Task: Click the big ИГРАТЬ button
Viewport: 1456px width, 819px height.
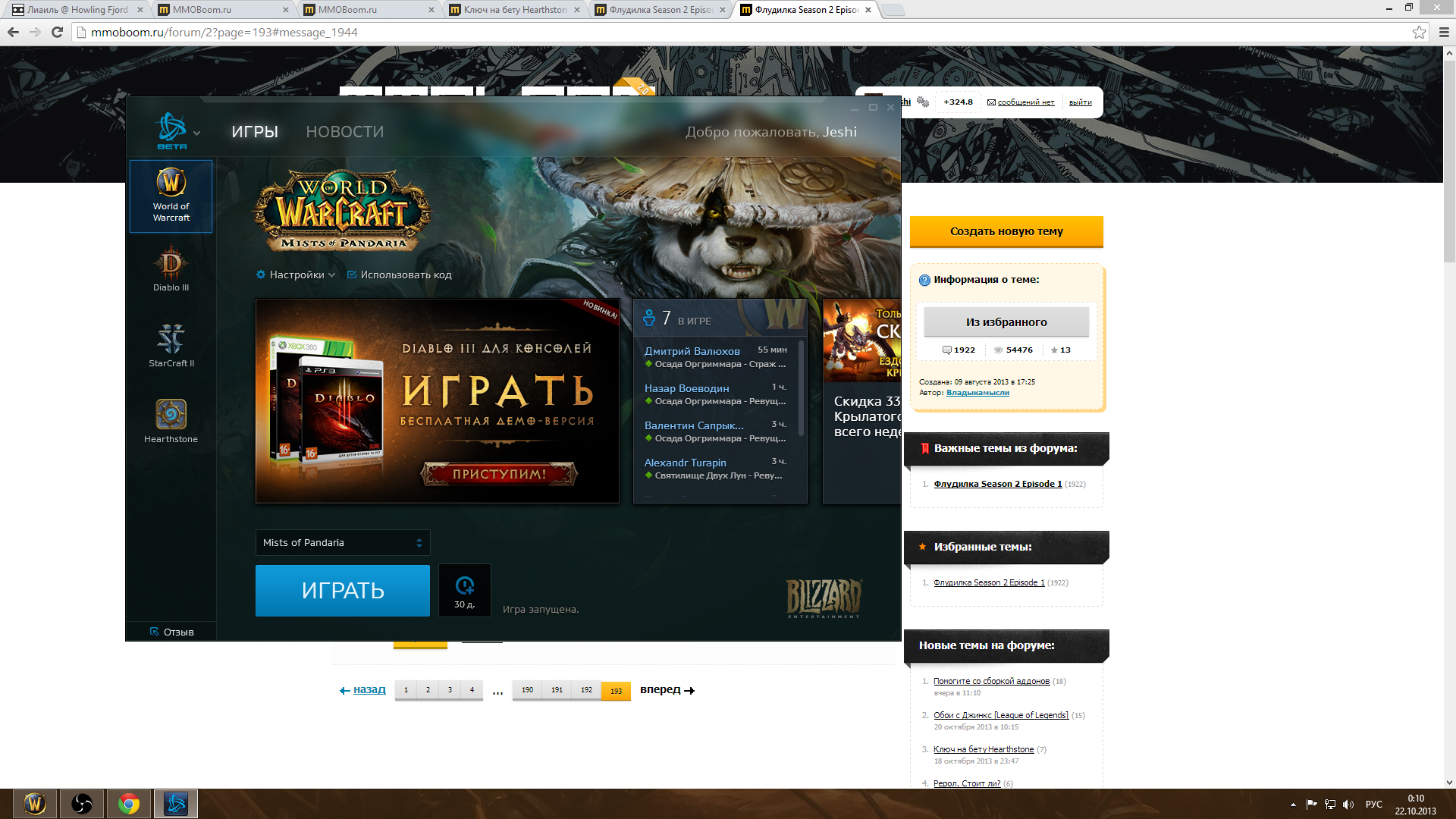Action: (x=343, y=590)
